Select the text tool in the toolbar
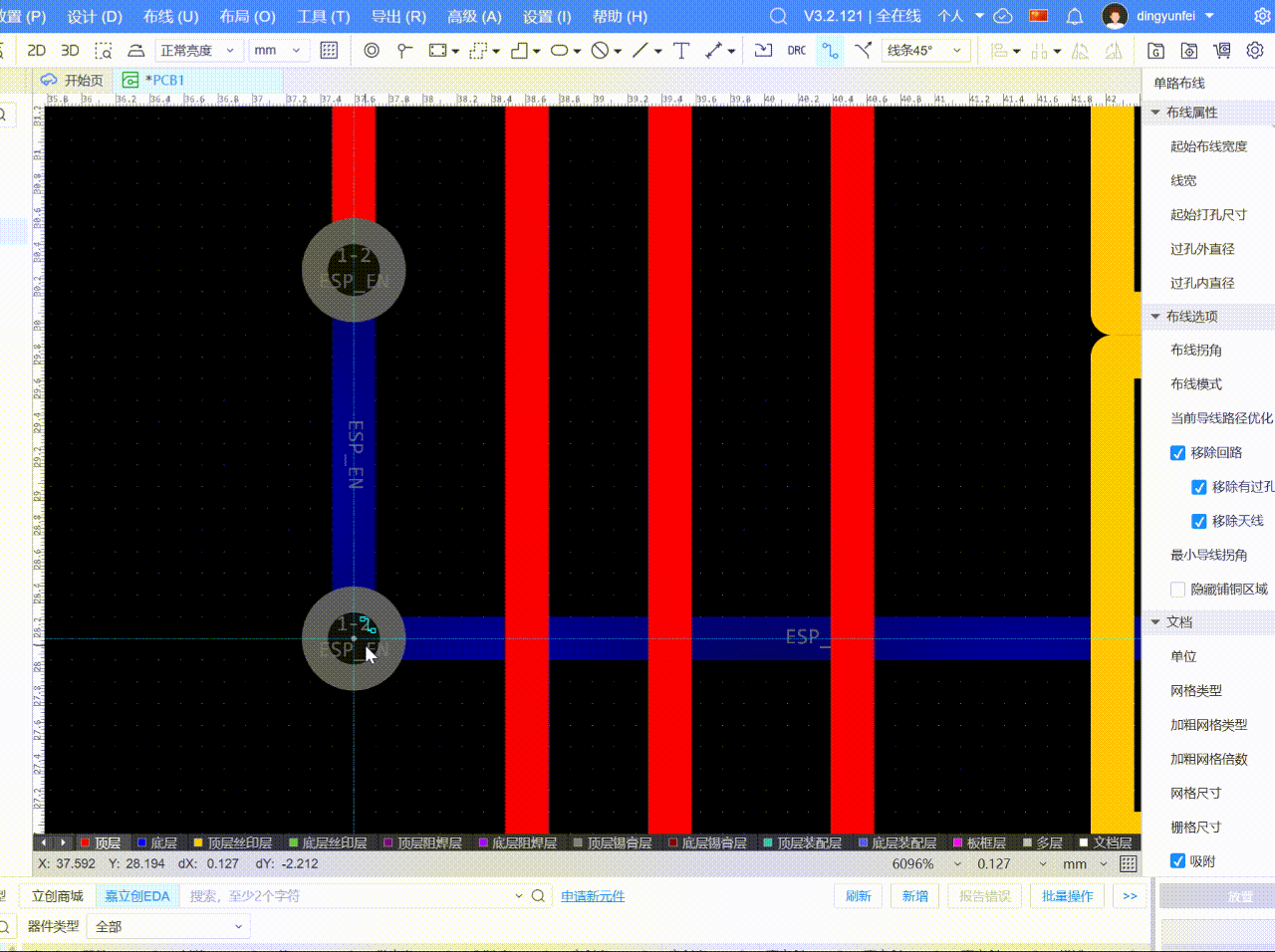 681,51
